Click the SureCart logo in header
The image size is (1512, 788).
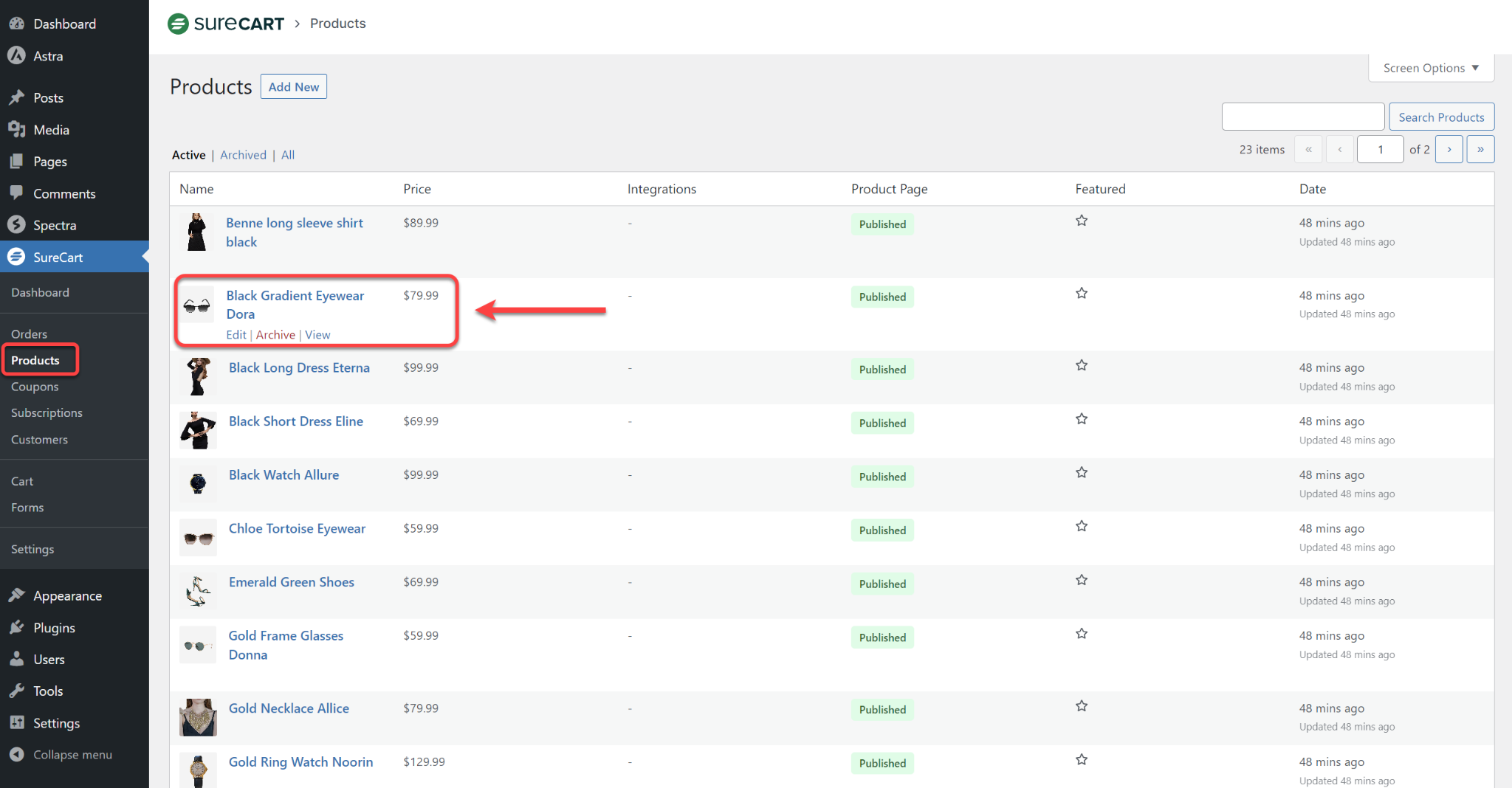tap(226, 24)
